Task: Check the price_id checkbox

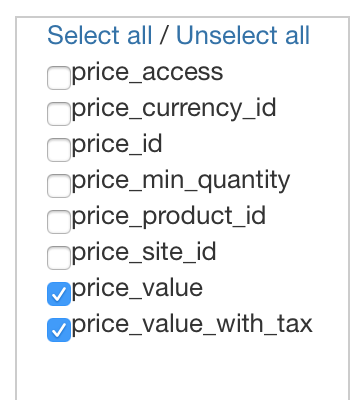Action: point(59,150)
